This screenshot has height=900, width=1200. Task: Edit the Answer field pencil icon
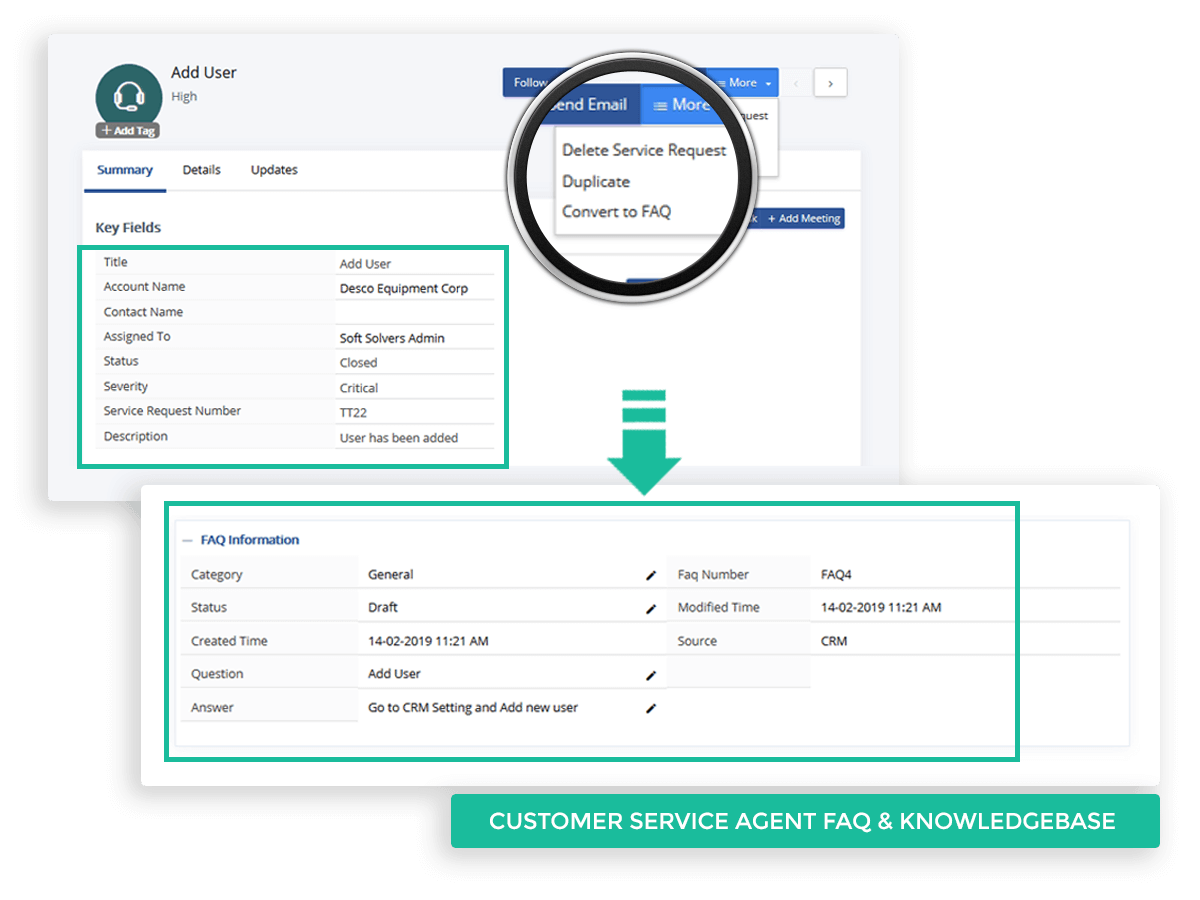coord(651,708)
